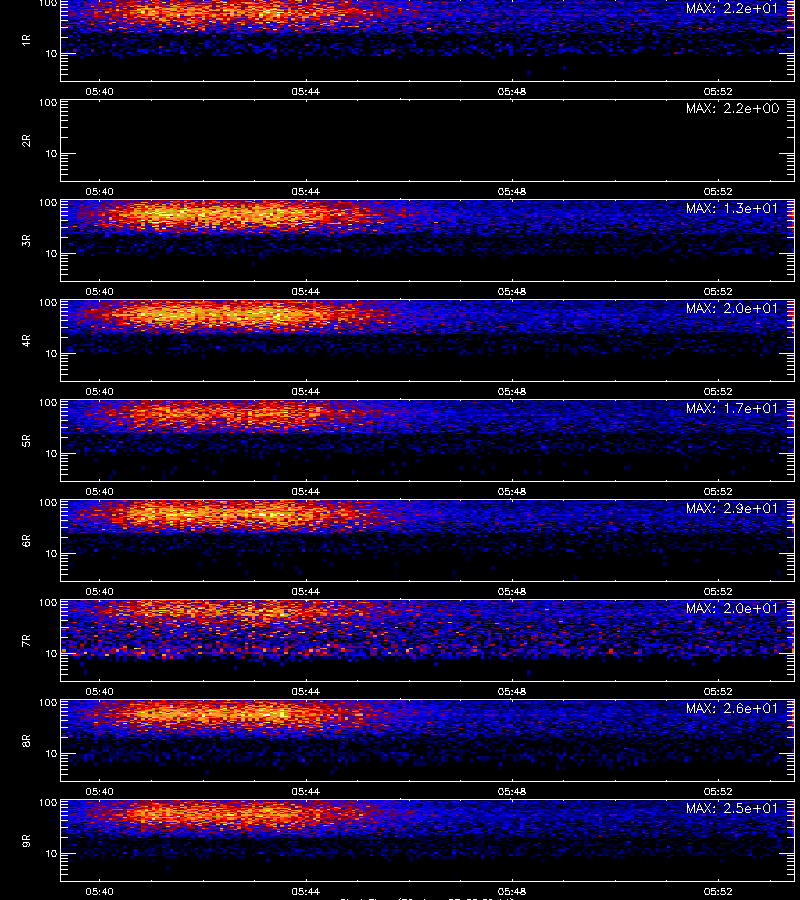800x900 pixels.
Task: Select the 05:44 time label beneath panel 6R
Action: pos(305,591)
